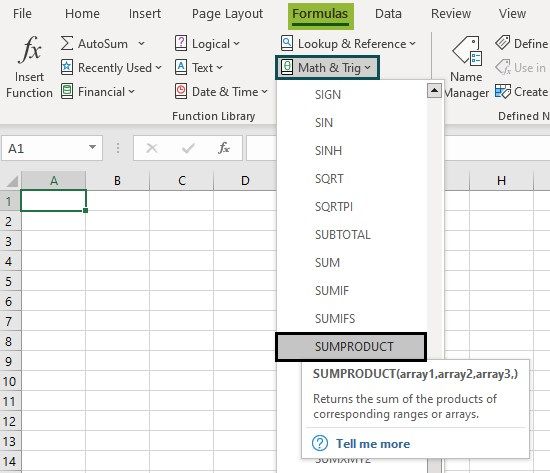Click the menu scroll up arrow
This screenshot has width=550, height=473.
point(434,91)
